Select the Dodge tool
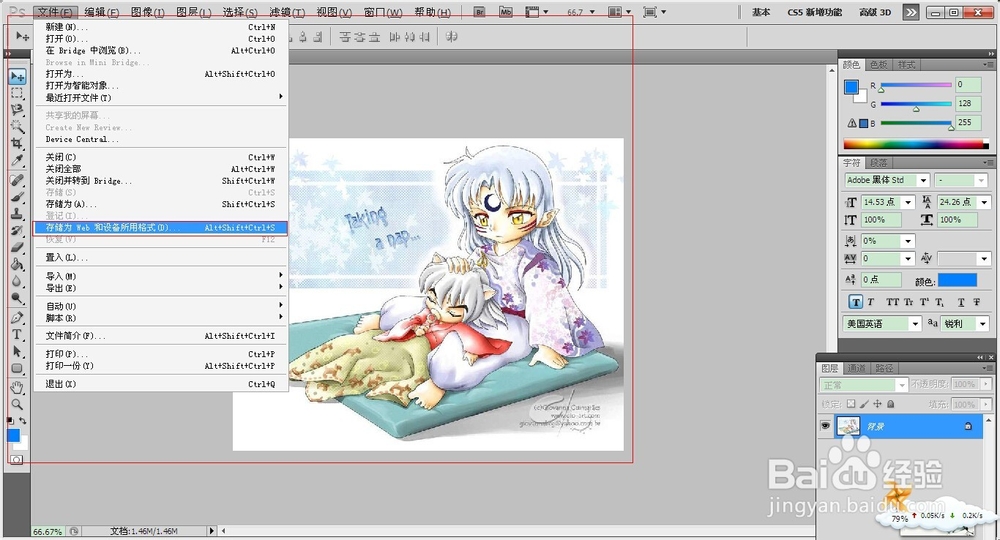 tap(17, 297)
